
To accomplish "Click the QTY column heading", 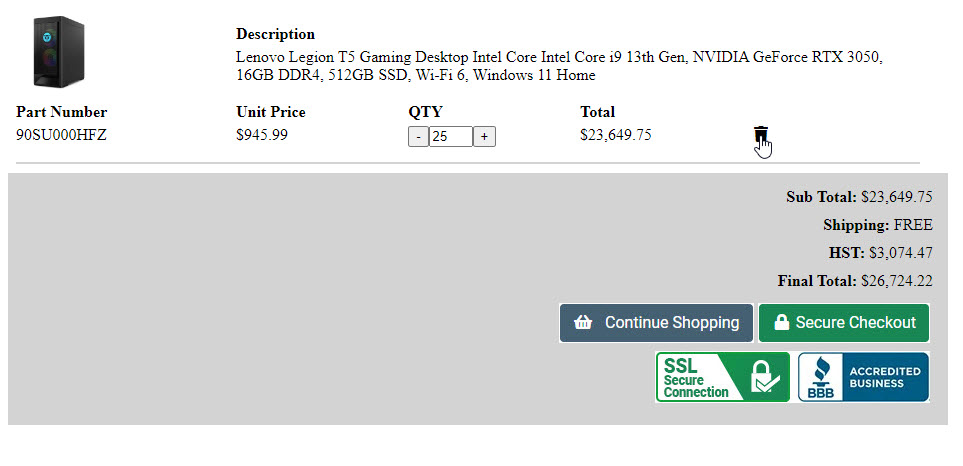I will 425,112.
